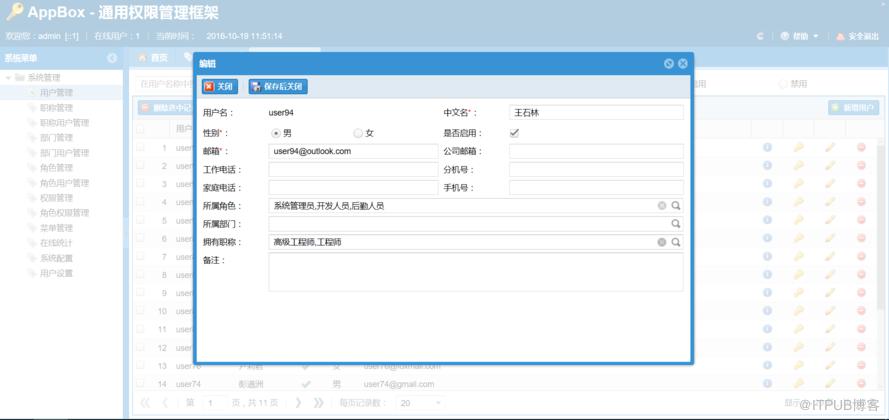This screenshot has width=889, height=420.
Task: Close the 编辑 dialog with the X icon
Action: (x=683, y=63)
